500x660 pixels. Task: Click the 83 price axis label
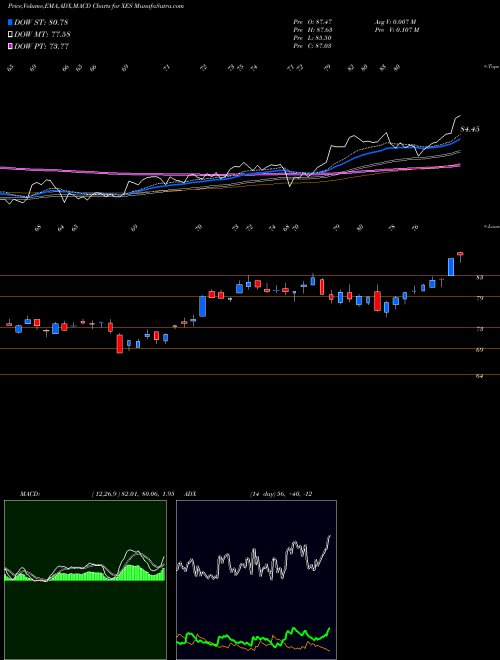coord(480,277)
